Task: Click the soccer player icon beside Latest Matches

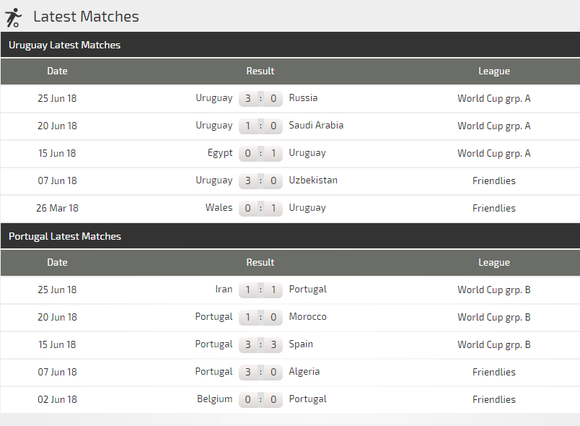Action: [13, 17]
